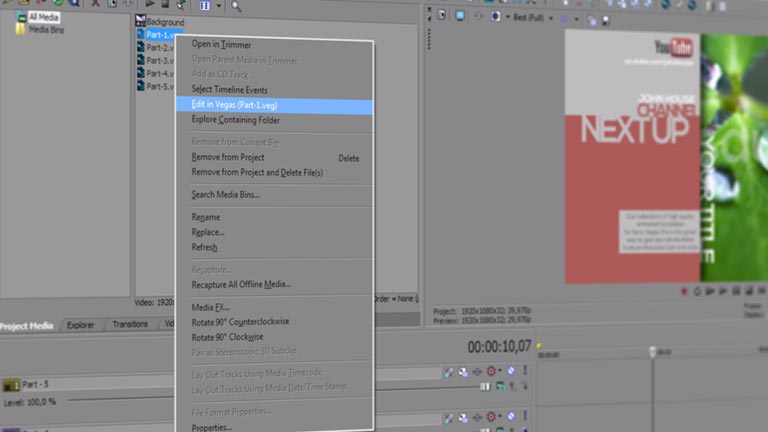Select Media Bins in the tree

point(46,30)
